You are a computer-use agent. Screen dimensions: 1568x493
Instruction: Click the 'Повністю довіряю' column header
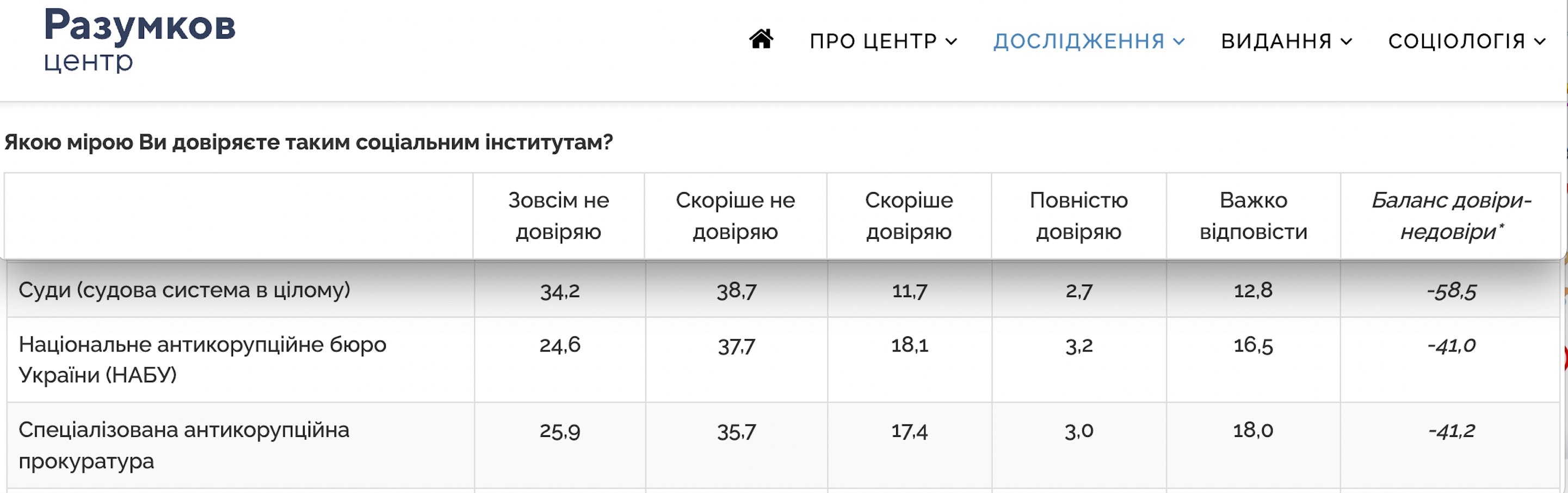pos(1078,216)
